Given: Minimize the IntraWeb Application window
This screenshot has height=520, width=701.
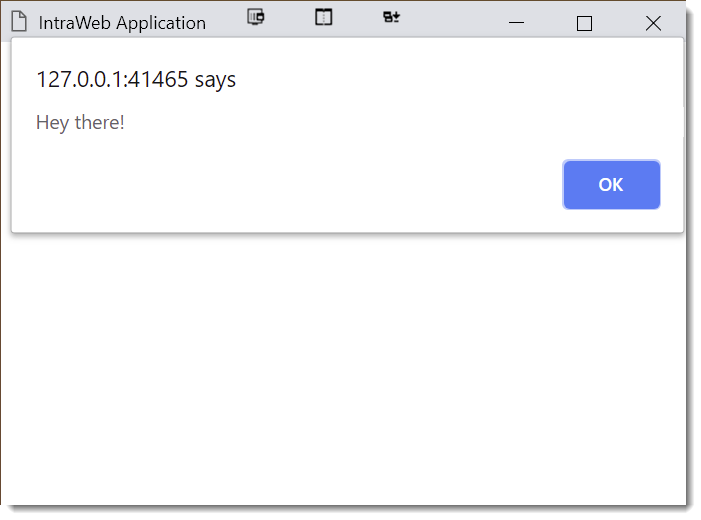Looking at the screenshot, I should pyautogui.click(x=517, y=23).
